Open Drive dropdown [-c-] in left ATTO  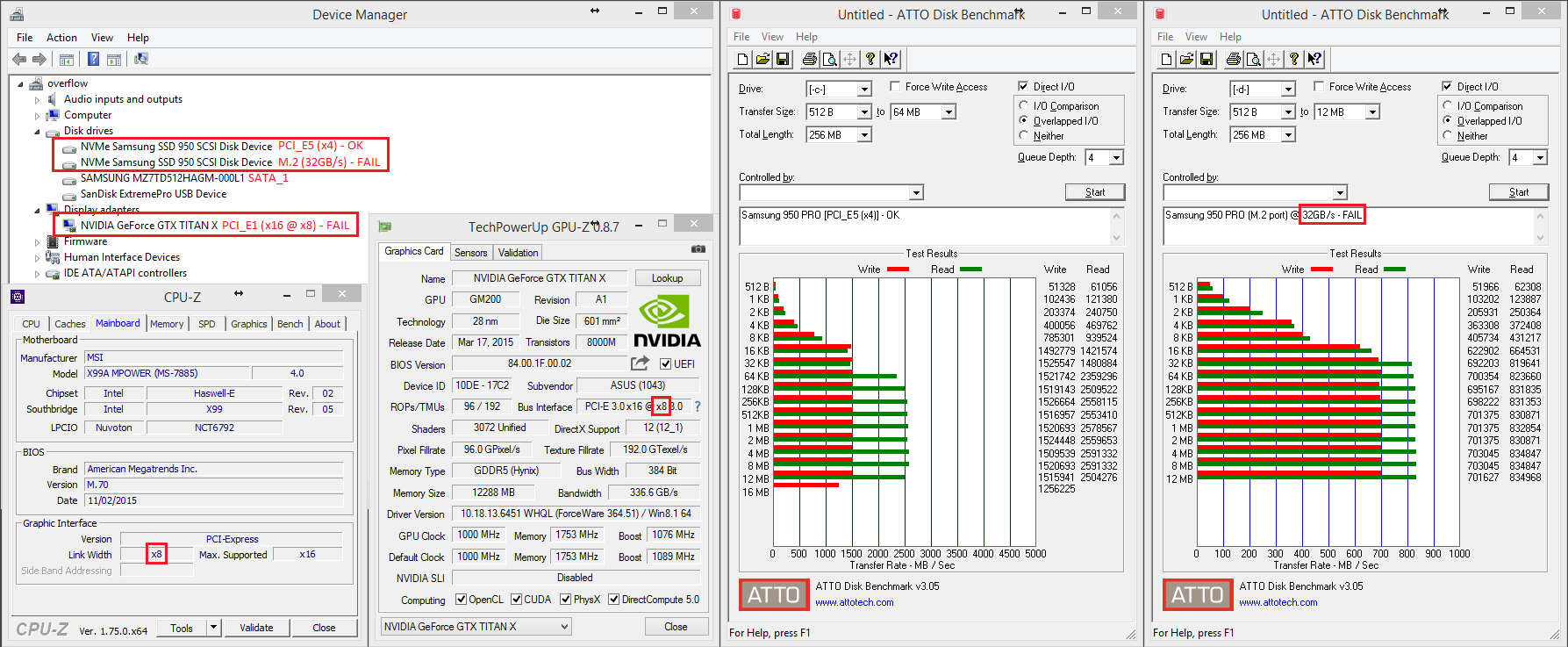(864, 89)
